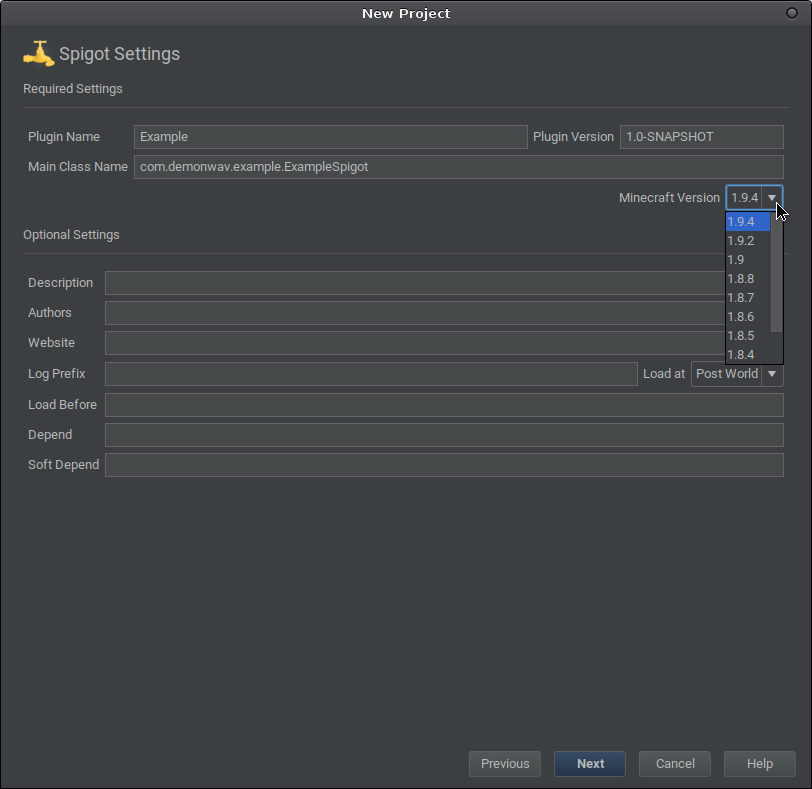Pick version 1.8.6 in dropdown list

pyautogui.click(x=747, y=317)
